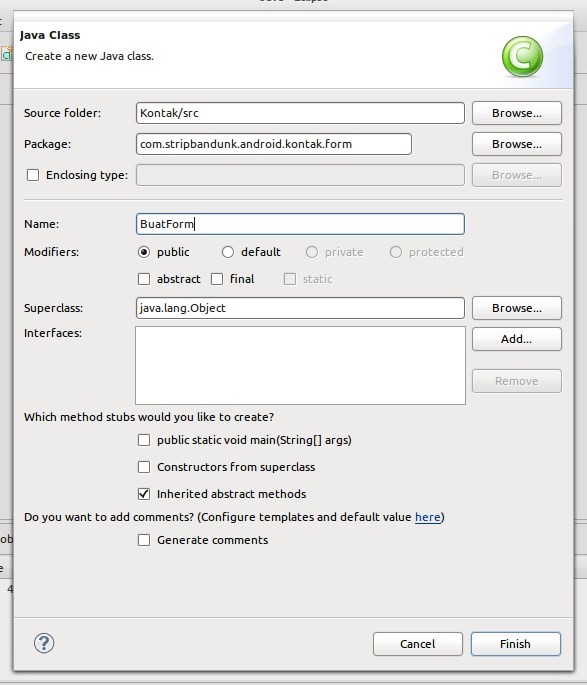
Task: Check the final modifier checkbox
Action: pyautogui.click(x=217, y=279)
